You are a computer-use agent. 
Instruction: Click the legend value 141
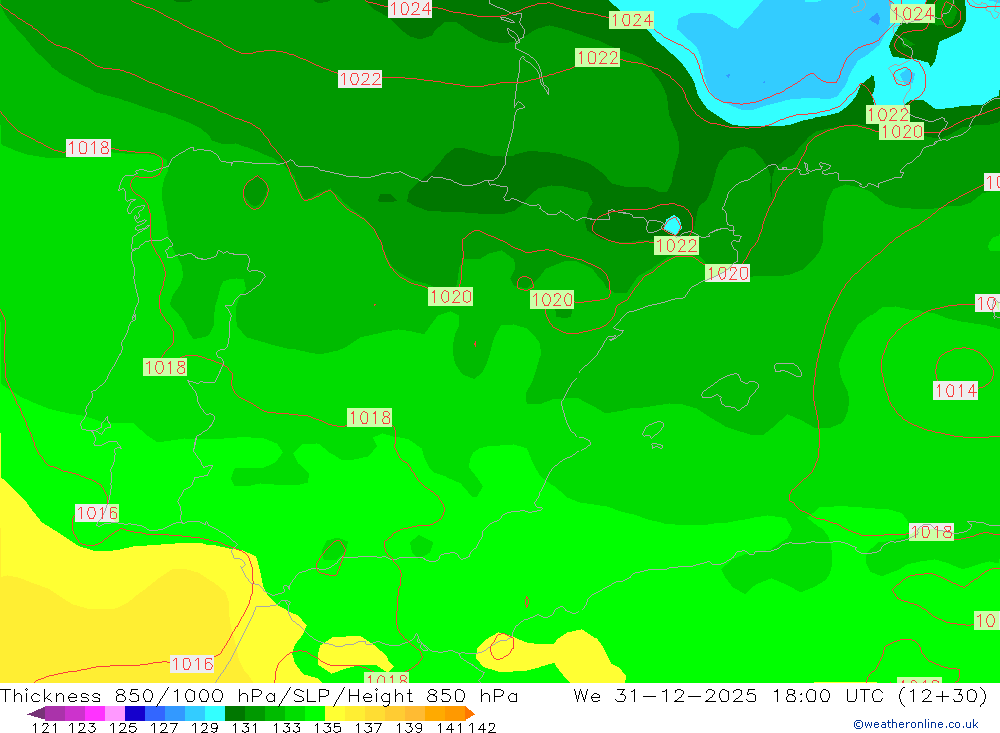click(450, 727)
